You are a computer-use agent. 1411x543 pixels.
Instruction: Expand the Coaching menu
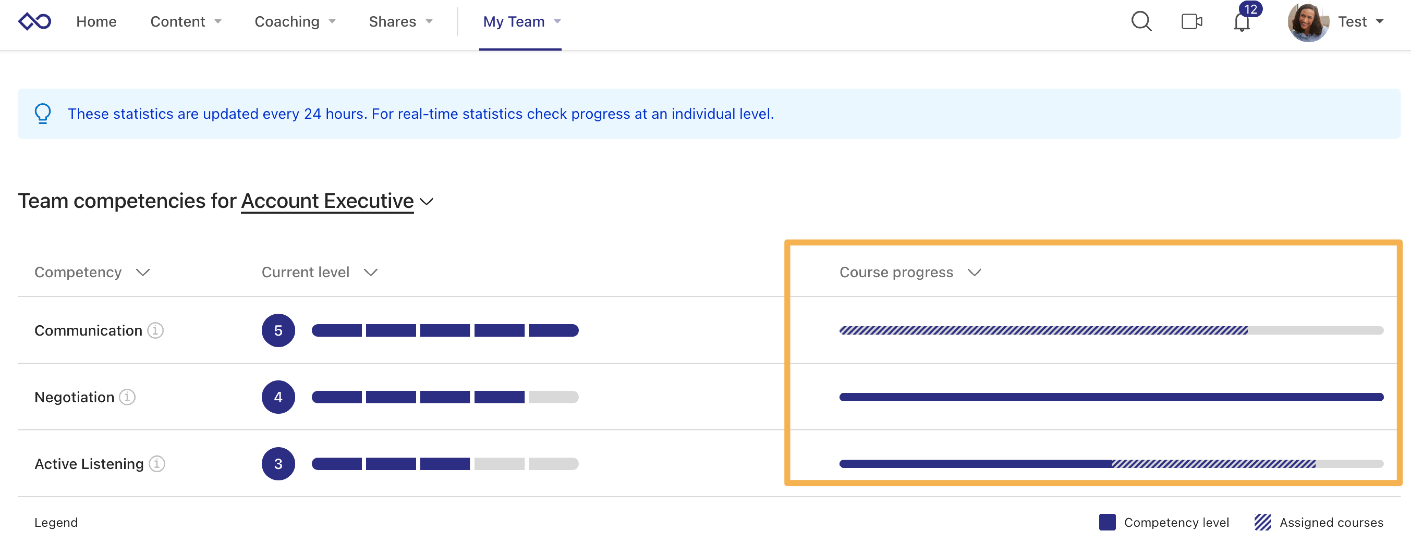coord(295,21)
